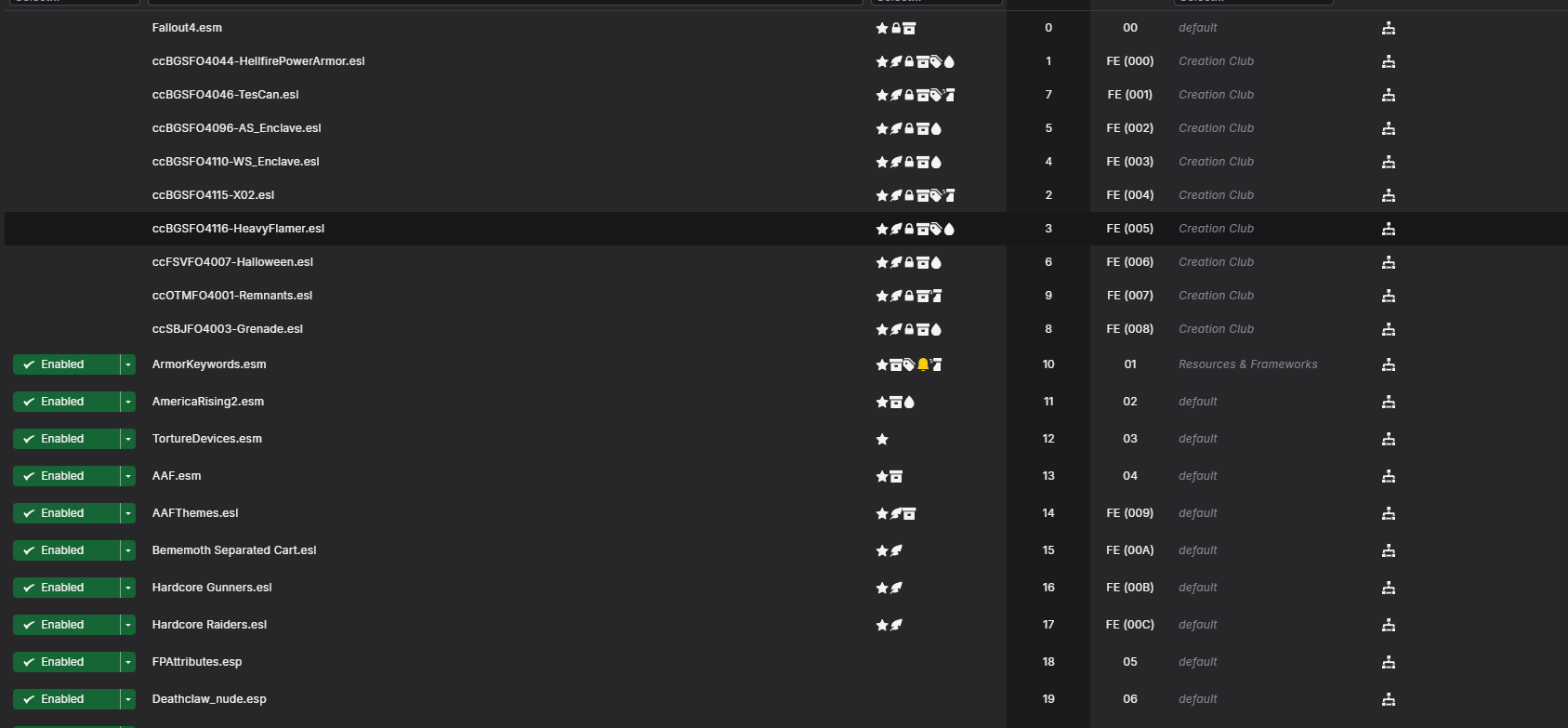Click load order number 19 cell
The width and height of the screenshot is (1568, 728).
pyautogui.click(x=1048, y=699)
